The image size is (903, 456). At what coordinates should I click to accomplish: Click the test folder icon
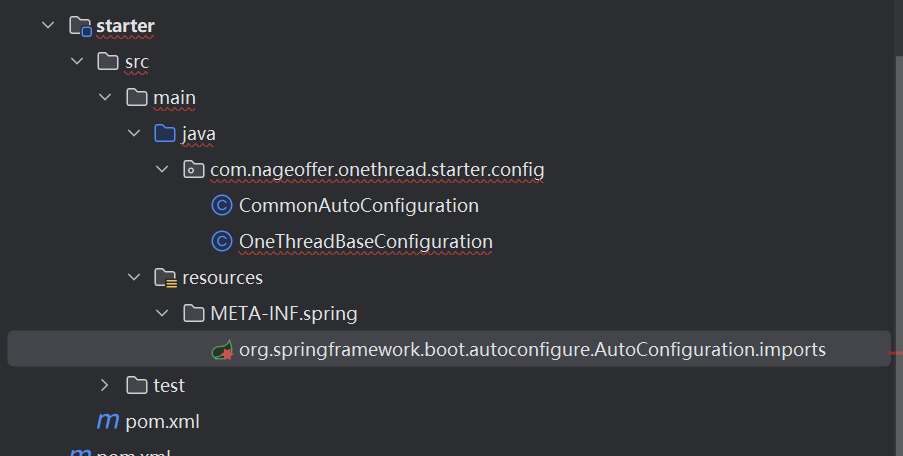(x=137, y=385)
